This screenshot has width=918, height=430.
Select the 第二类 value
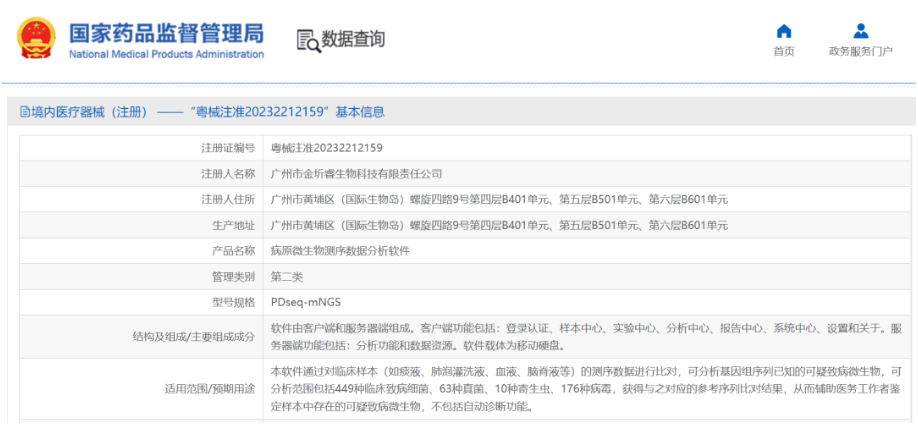287,277
